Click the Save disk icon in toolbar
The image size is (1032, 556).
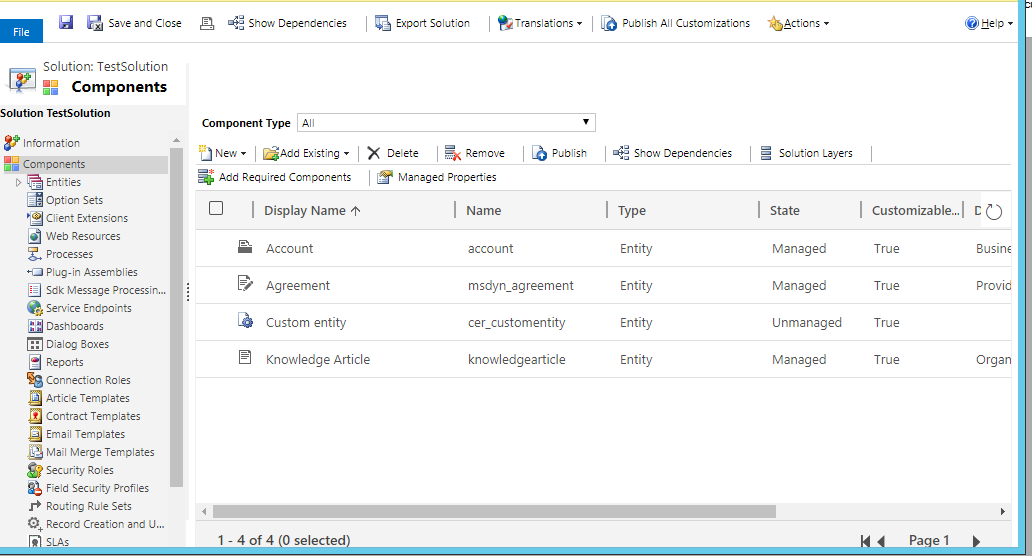66,23
